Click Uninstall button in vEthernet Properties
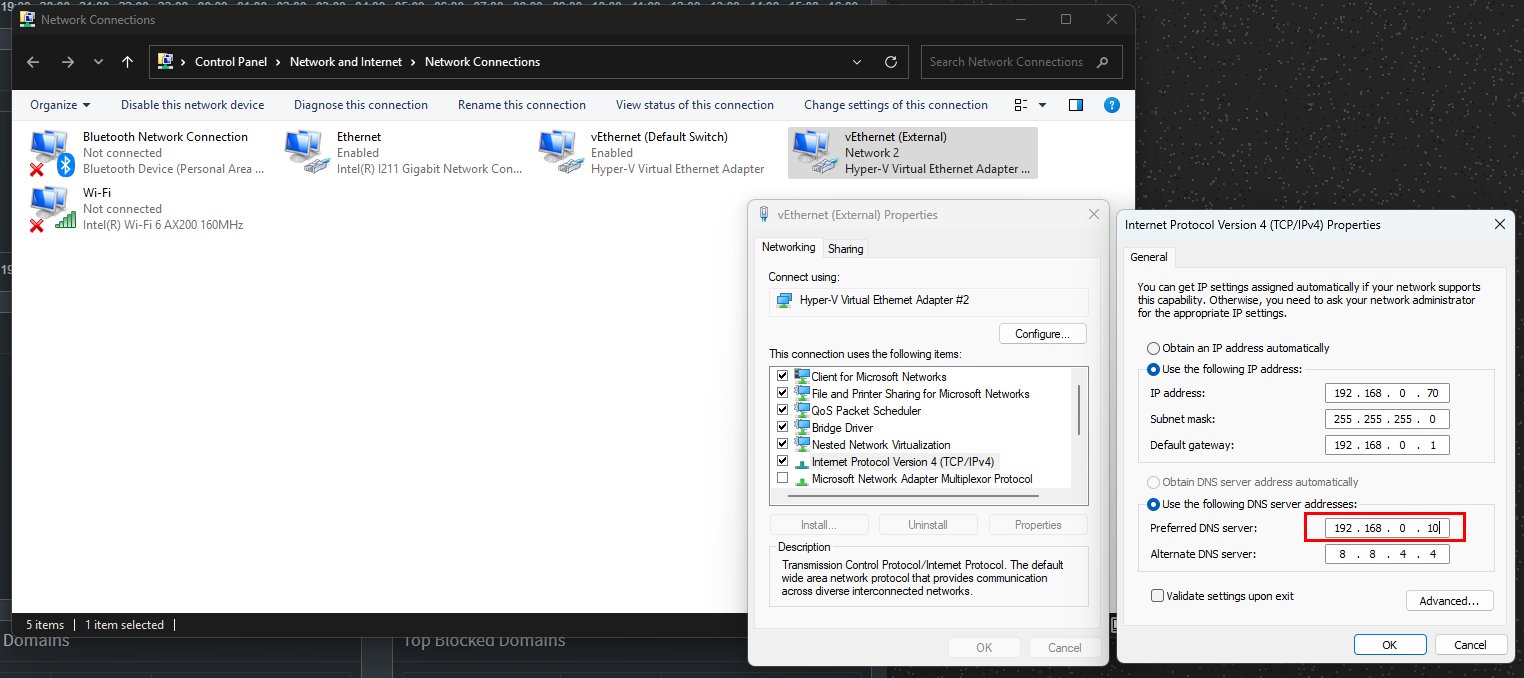 (x=928, y=525)
